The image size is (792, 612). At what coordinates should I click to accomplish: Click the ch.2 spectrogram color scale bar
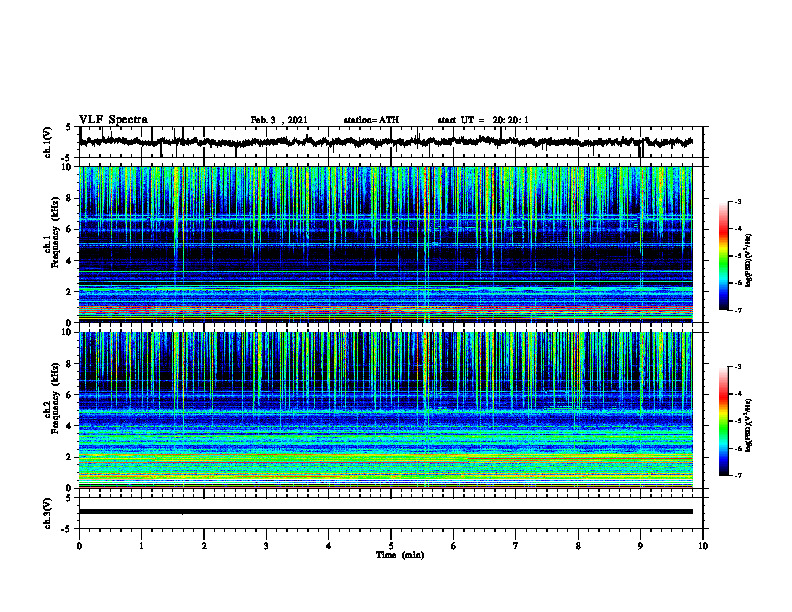723,421
